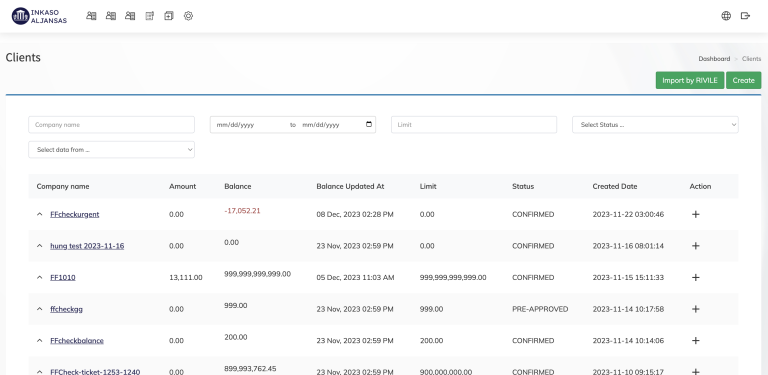Open the calendar picker in date range
This screenshot has height=375, width=768.
369,124
